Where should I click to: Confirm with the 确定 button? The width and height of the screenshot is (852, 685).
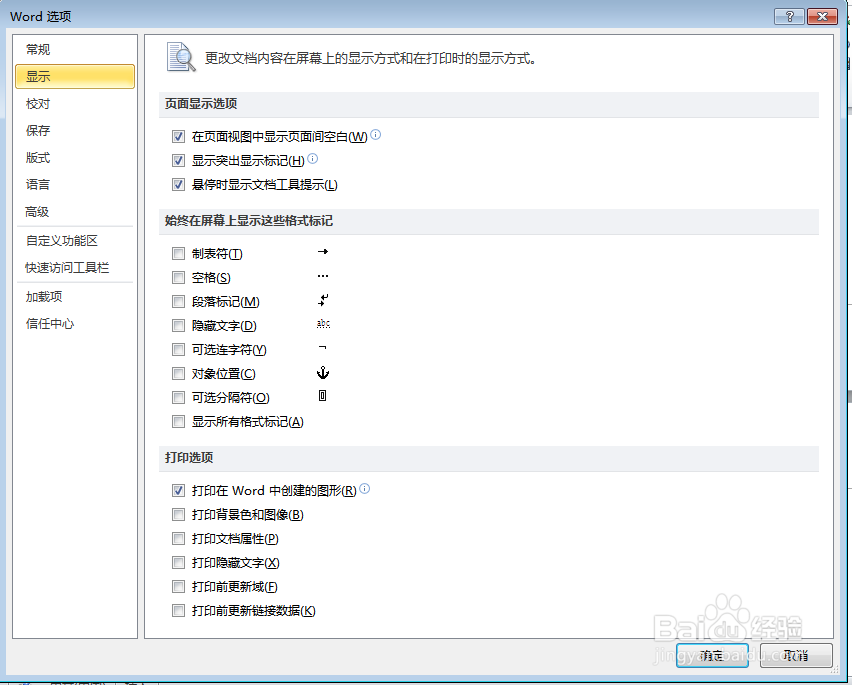pyautogui.click(x=712, y=656)
